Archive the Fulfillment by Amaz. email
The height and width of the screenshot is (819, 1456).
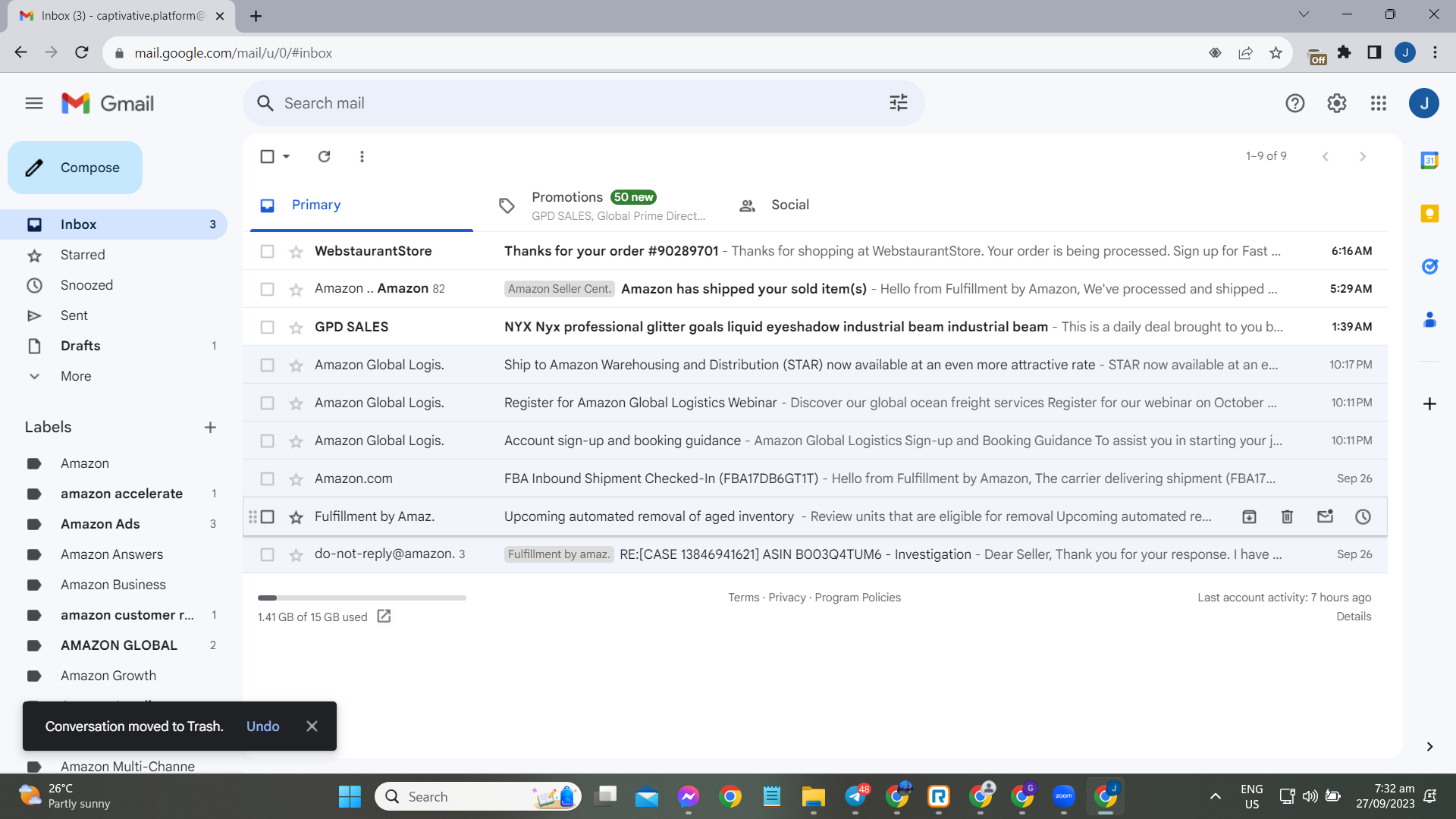(x=1249, y=516)
